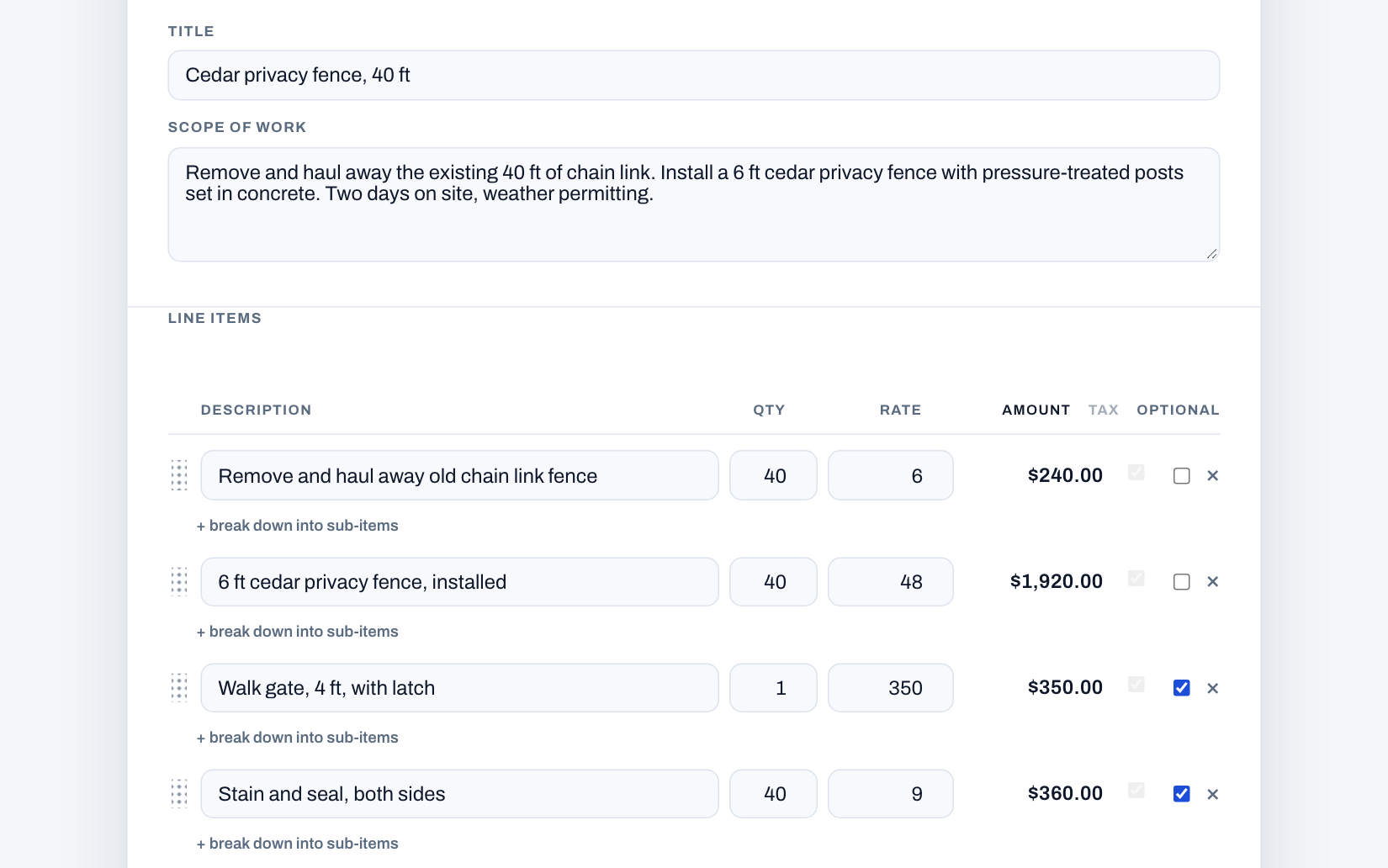
Task: Break down 6 ft cedar fence into sub-items
Action: pos(298,632)
